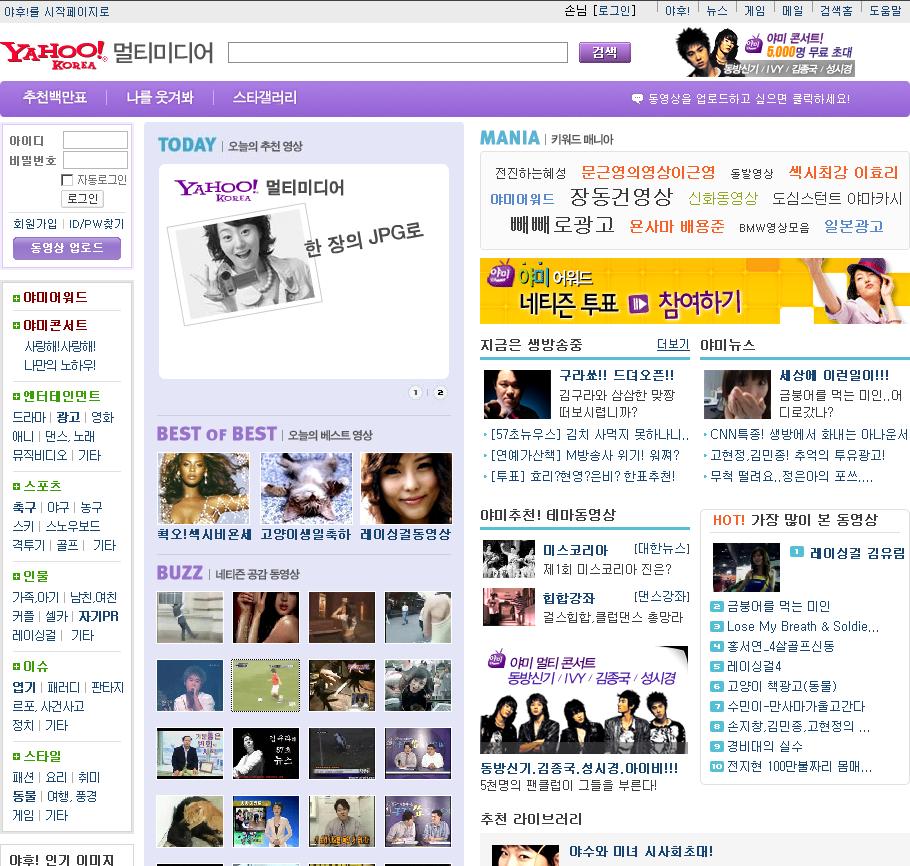Click the speech bubble upload notice icon
Image resolution: width=910 pixels, height=866 pixels.
tap(637, 99)
